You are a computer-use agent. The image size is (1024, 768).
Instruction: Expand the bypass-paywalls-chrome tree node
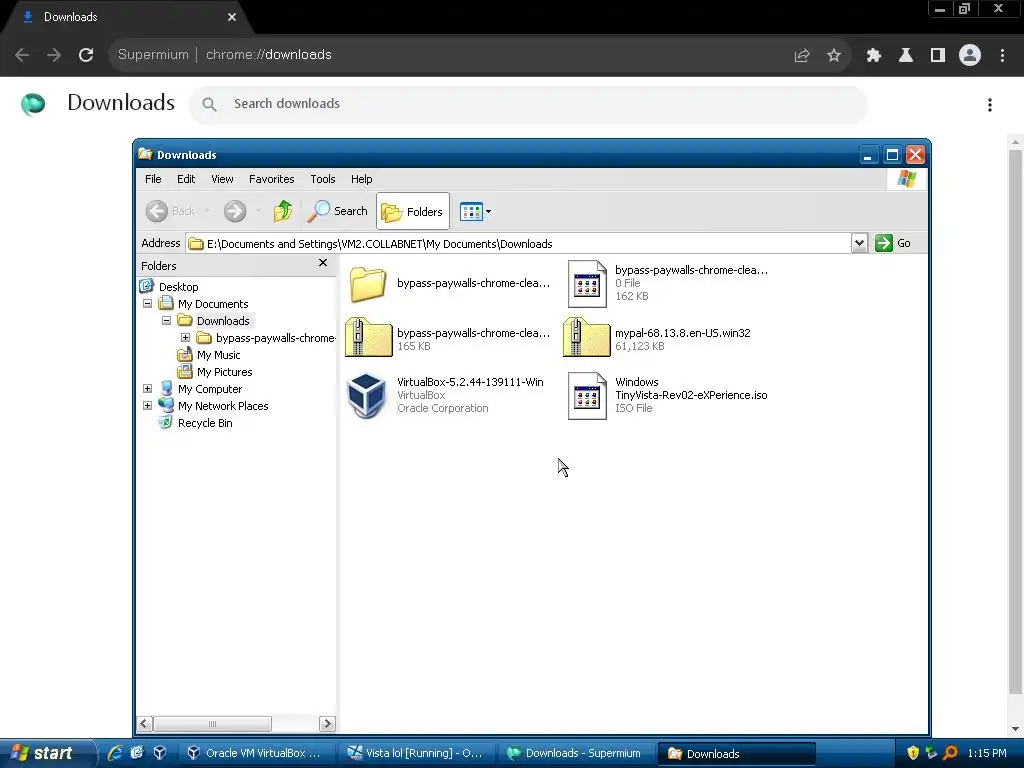pyautogui.click(x=185, y=338)
